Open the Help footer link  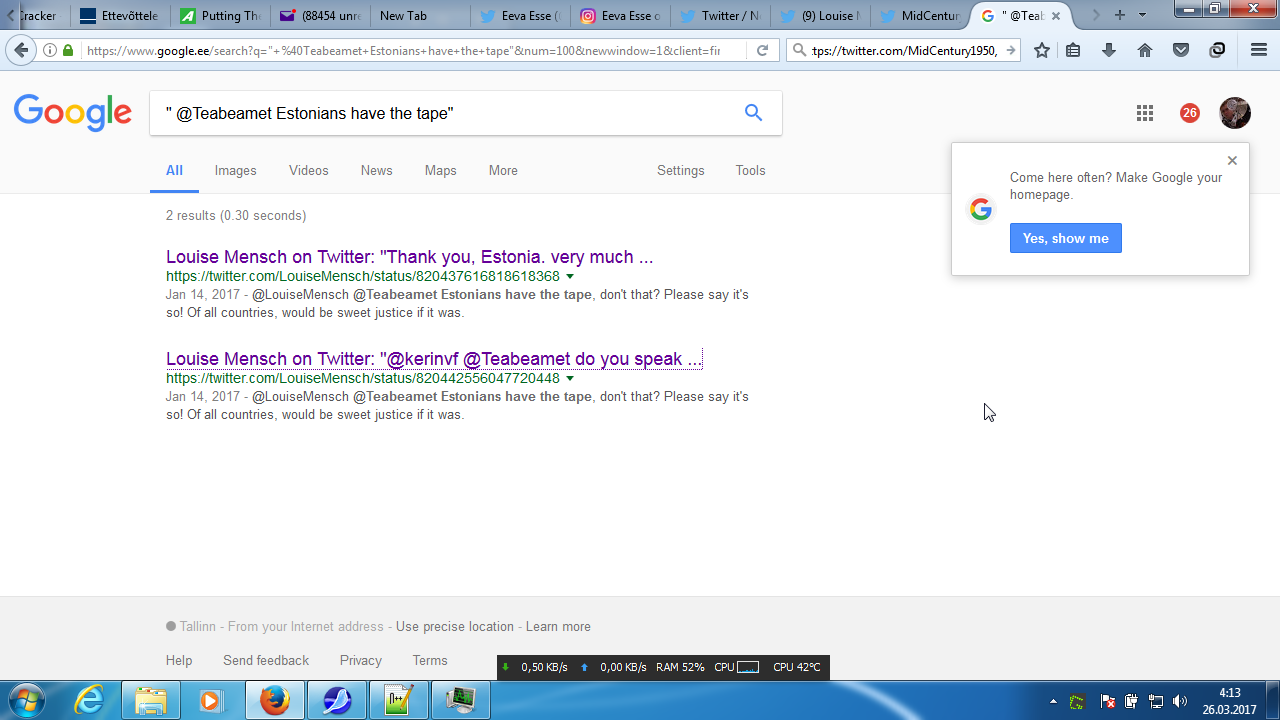(179, 661)
